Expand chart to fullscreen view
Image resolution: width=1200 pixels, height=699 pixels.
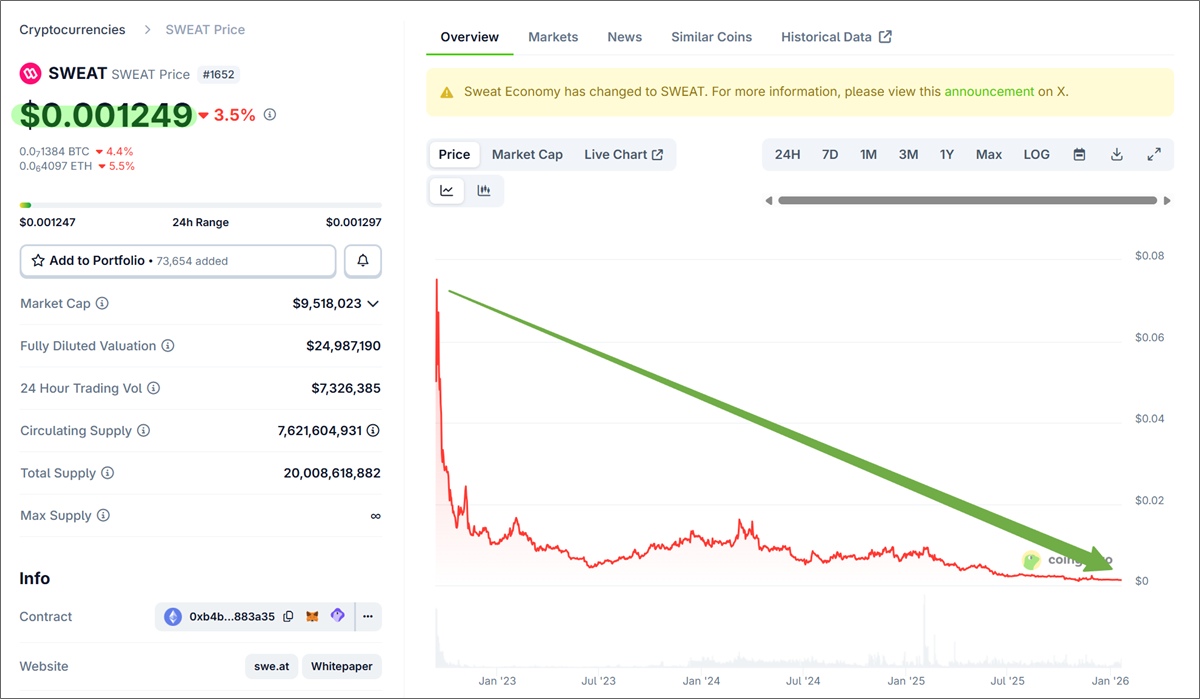(x=1154, y=154)
